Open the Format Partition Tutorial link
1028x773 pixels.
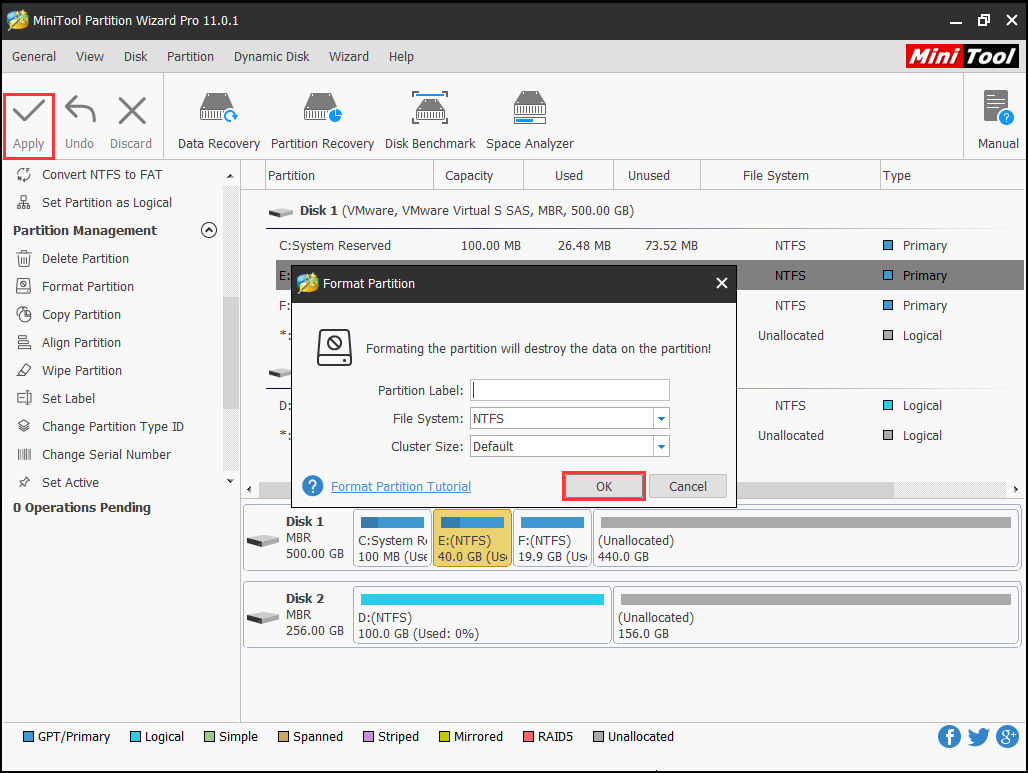(400, 487)
